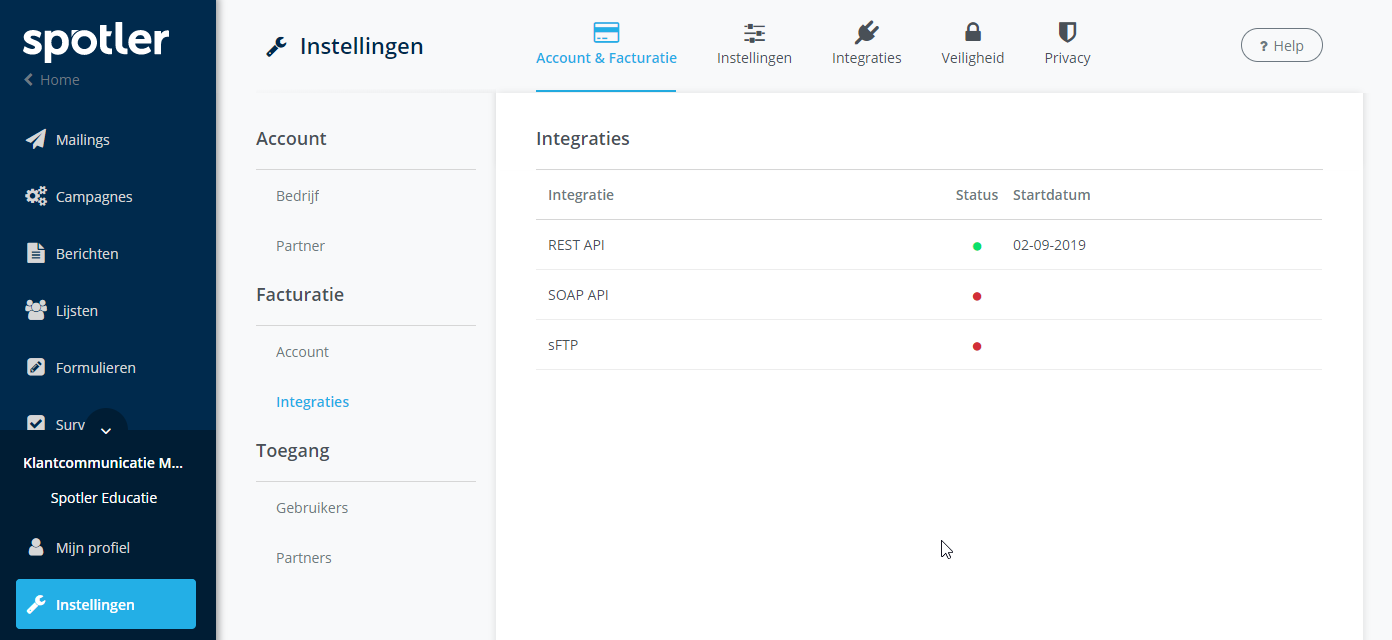Go back using the Home chevron link
The height and width of the screenshot is (640, 1392).
pos(52,80)
